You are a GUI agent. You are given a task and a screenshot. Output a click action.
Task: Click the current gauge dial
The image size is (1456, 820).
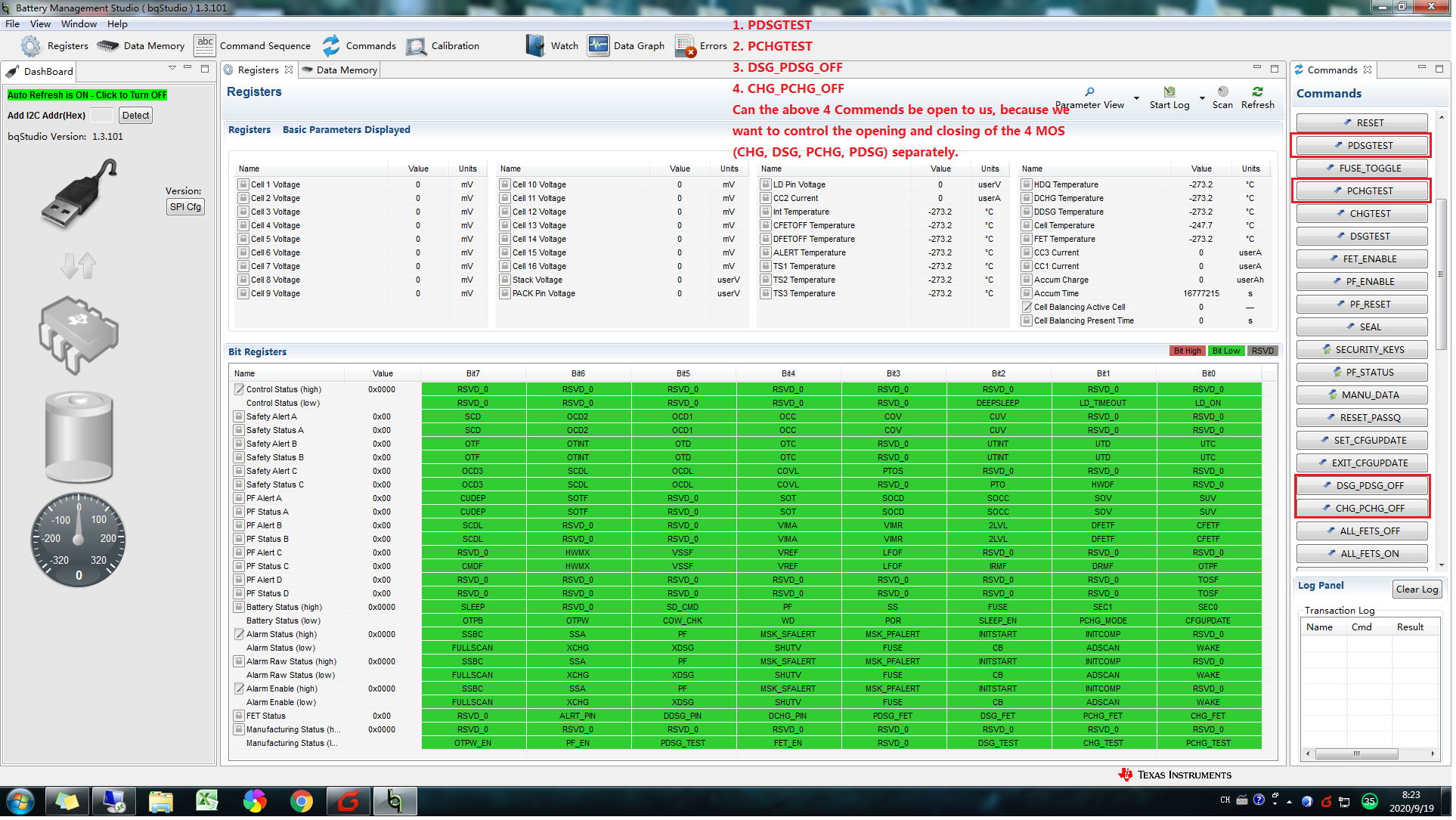79,541
